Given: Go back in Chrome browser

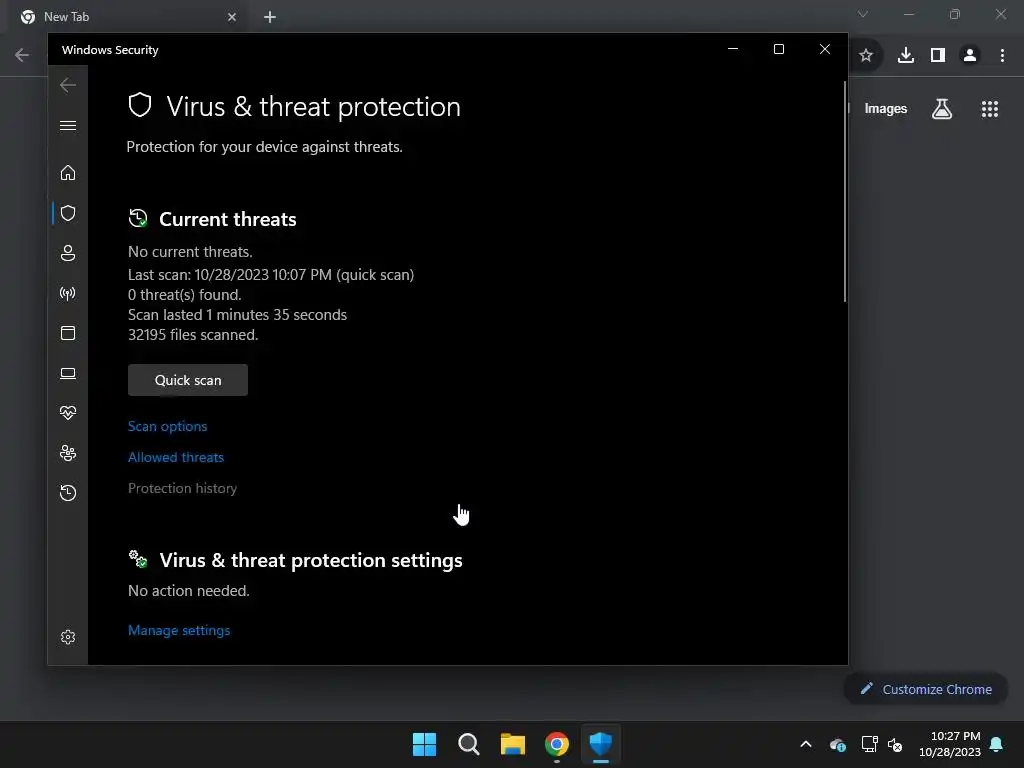Looking at the screenshot, I should click(22, 56).
